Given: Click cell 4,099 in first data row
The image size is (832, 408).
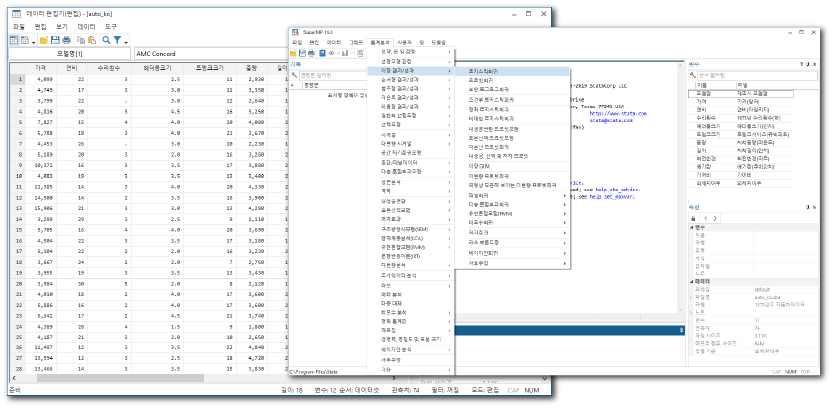Looking at the screenshot, I should tap(43, 79).
